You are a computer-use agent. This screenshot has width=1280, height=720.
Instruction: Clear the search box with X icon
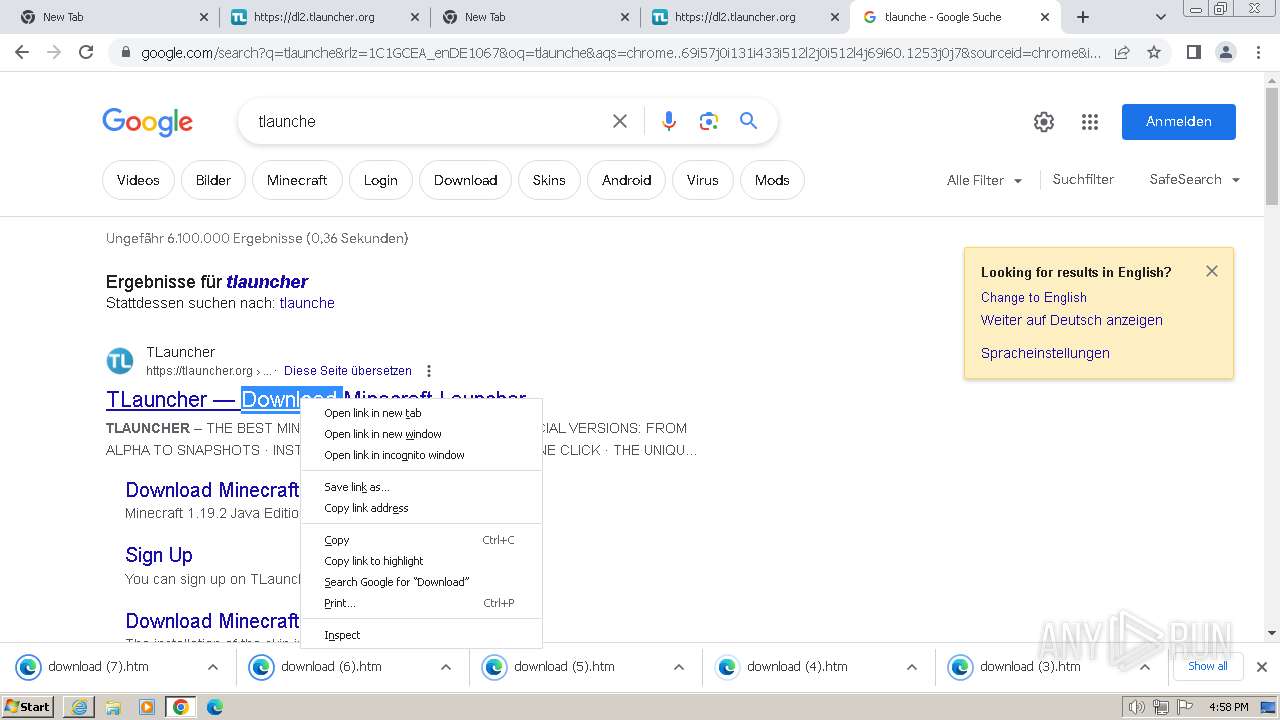coord(620,121)
